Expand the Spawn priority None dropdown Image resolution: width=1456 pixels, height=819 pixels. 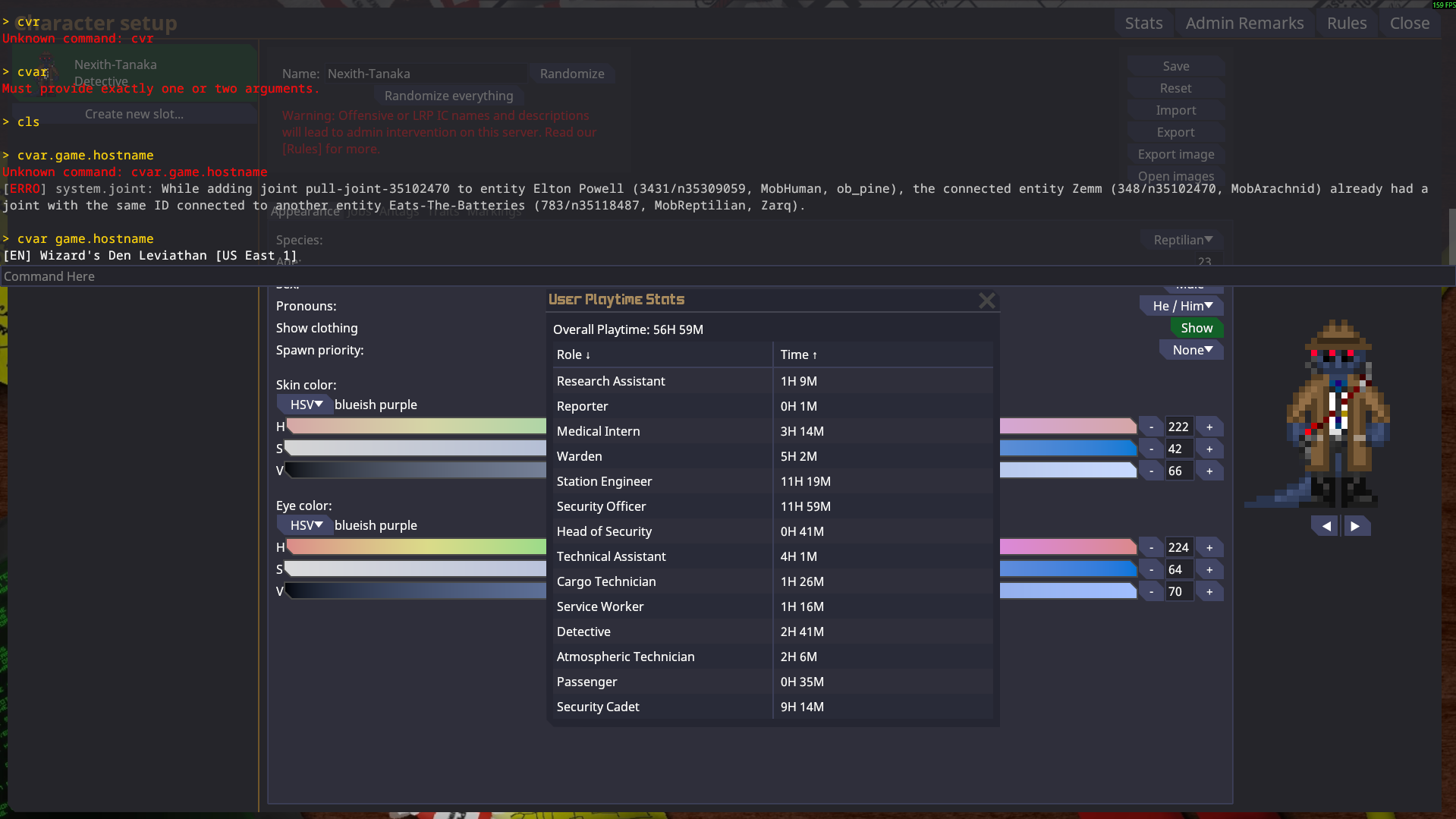[1191, 350]
